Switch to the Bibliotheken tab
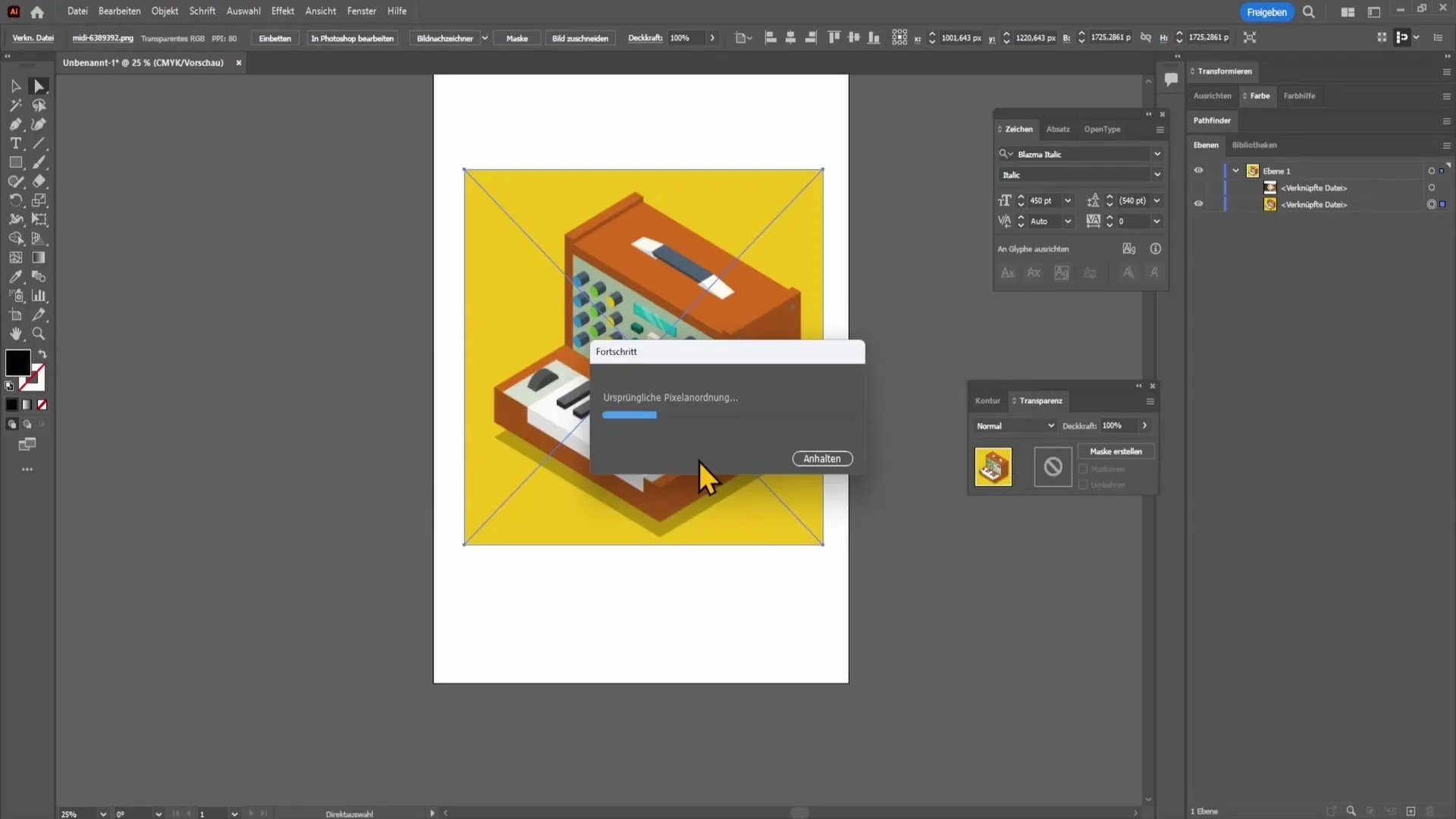The width and height of the screenshot is (1456, 819). pos(1254,146)
